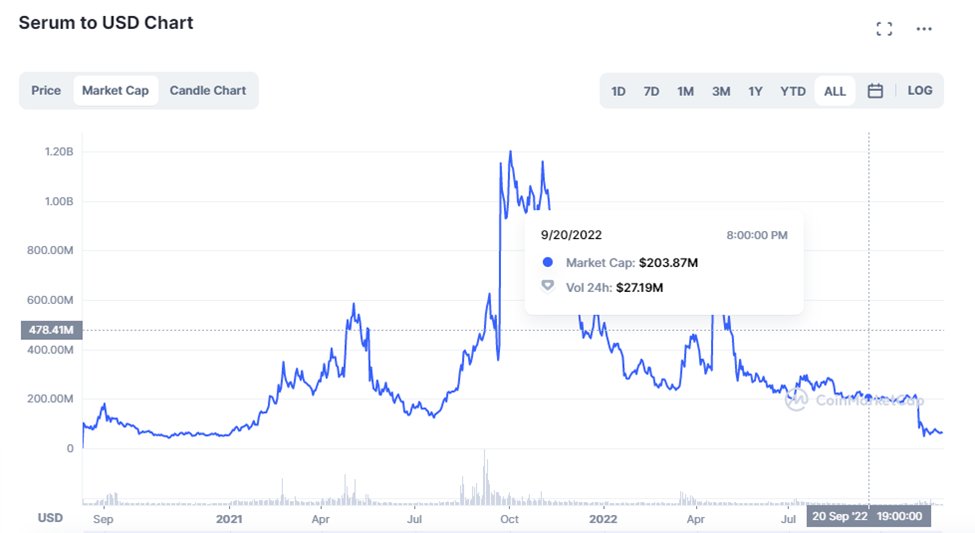This screenshot has width=975, height=533.
Task: Set chart range to 1M
Action: click(685, 91)
